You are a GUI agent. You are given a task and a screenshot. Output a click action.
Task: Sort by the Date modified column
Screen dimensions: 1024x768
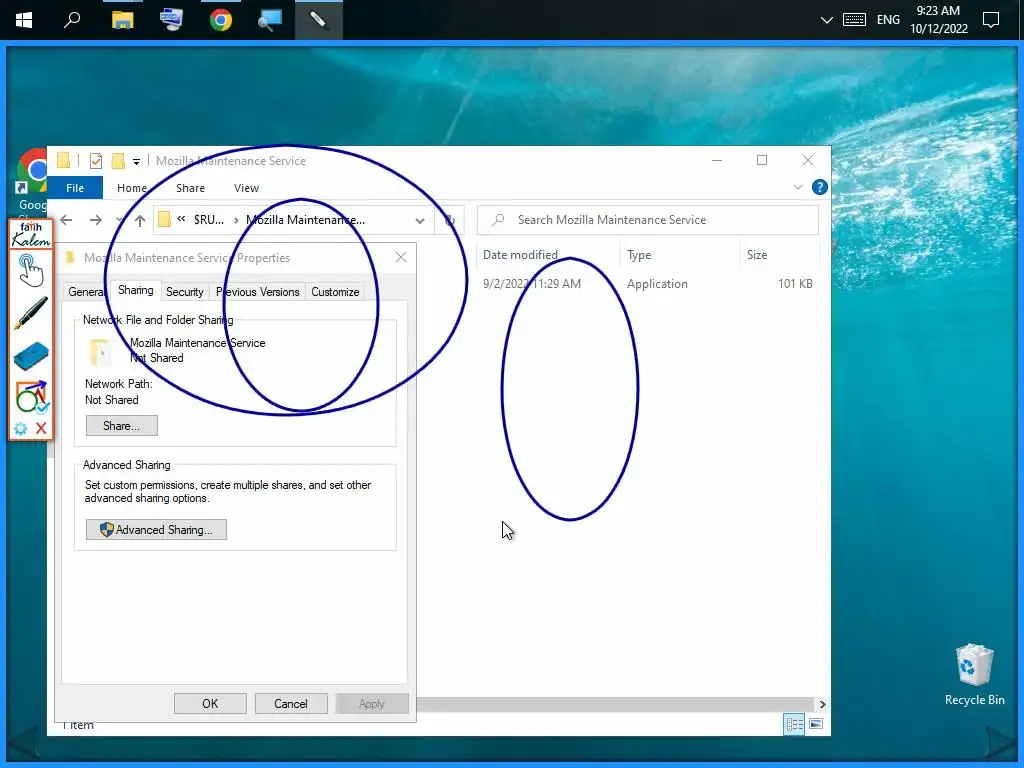click(520, 255)
